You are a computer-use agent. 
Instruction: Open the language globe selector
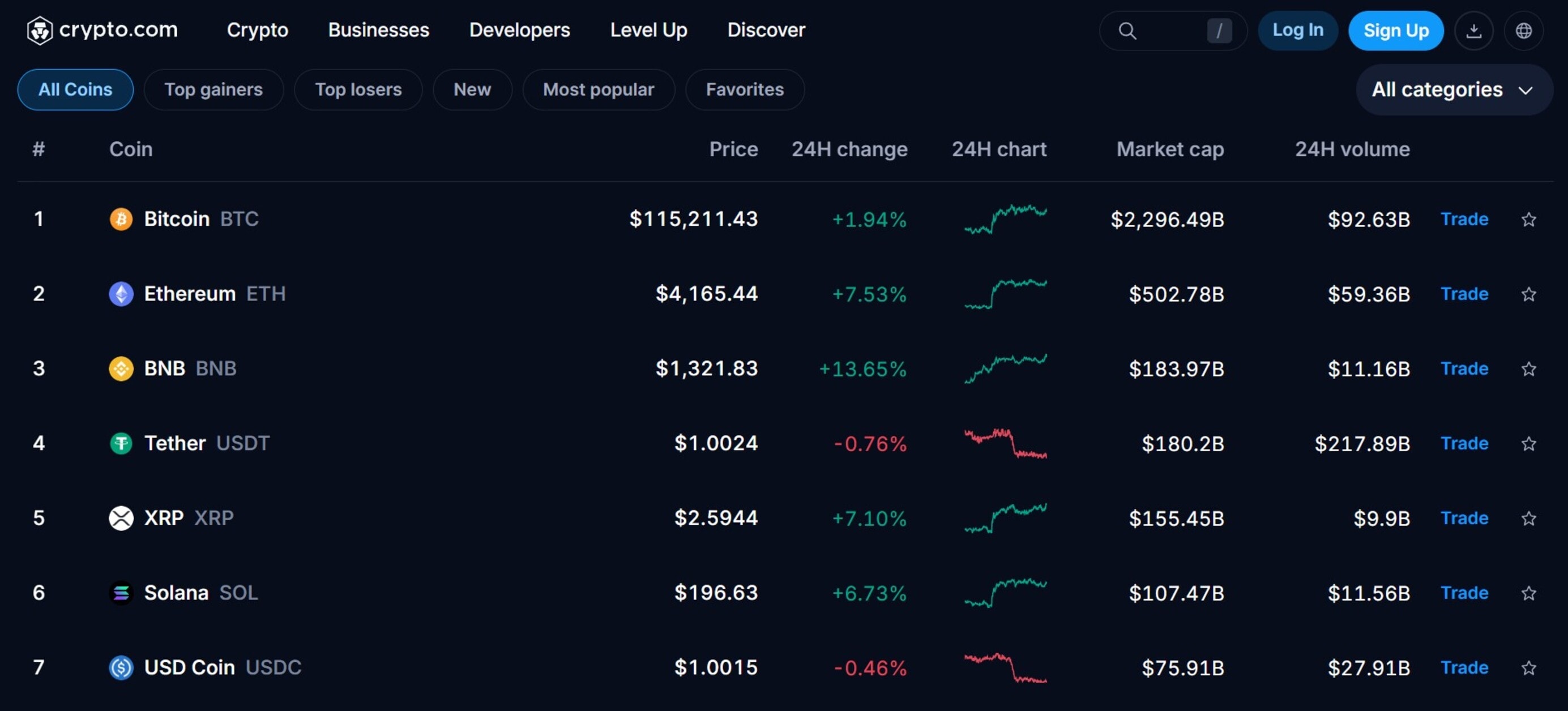[1524, 31]
